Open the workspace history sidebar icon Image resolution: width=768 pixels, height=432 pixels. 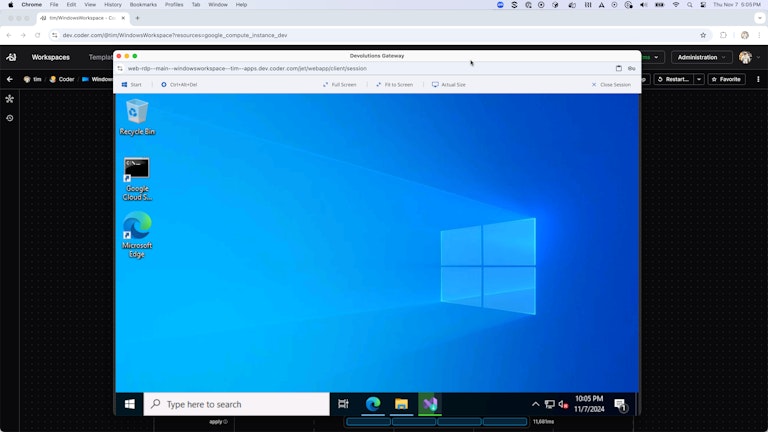pos(9,118)
